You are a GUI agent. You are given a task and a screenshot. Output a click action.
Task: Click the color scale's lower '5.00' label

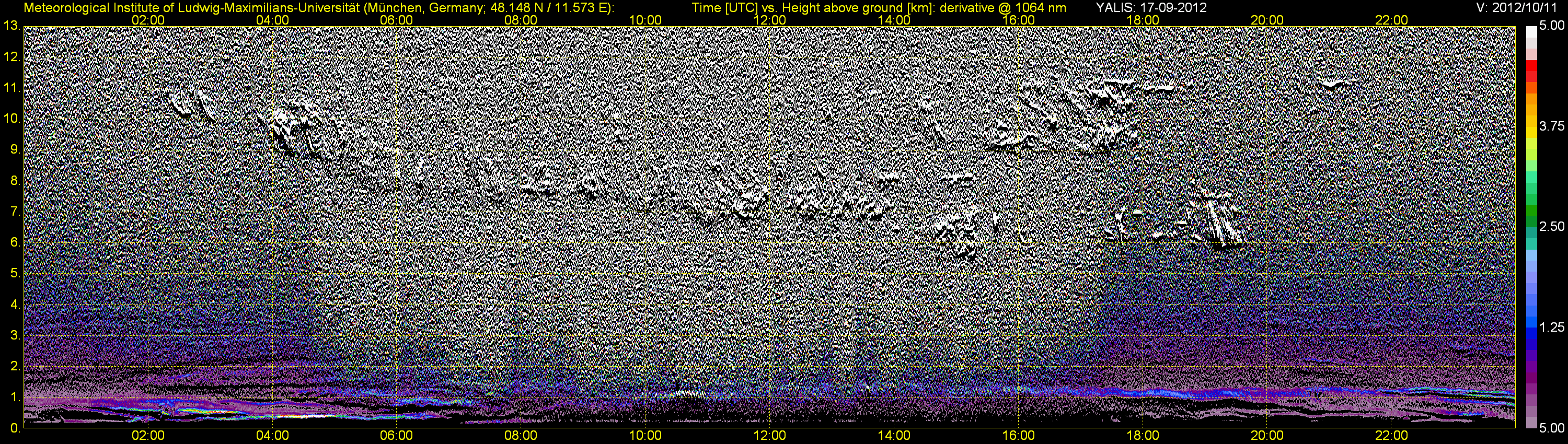[x=1552, y=428]
